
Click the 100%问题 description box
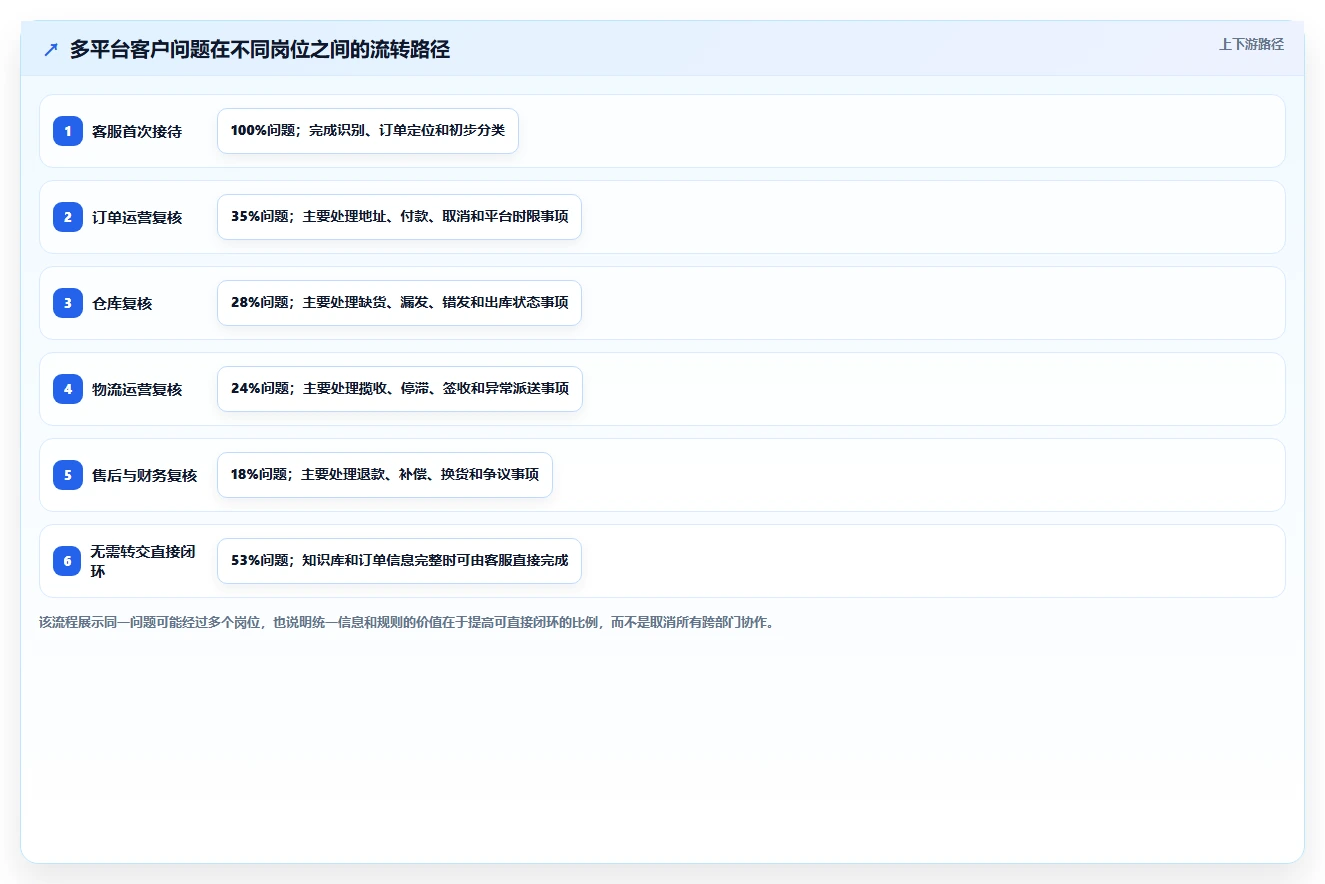click(x=368, y=131)
